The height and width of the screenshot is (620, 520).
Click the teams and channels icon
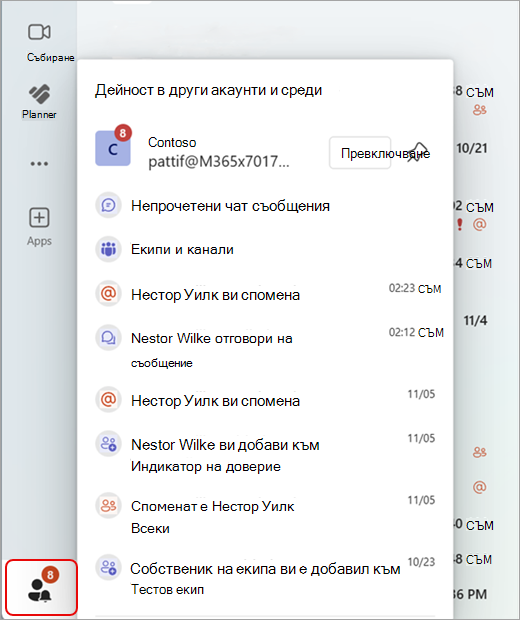coord(108,249)
